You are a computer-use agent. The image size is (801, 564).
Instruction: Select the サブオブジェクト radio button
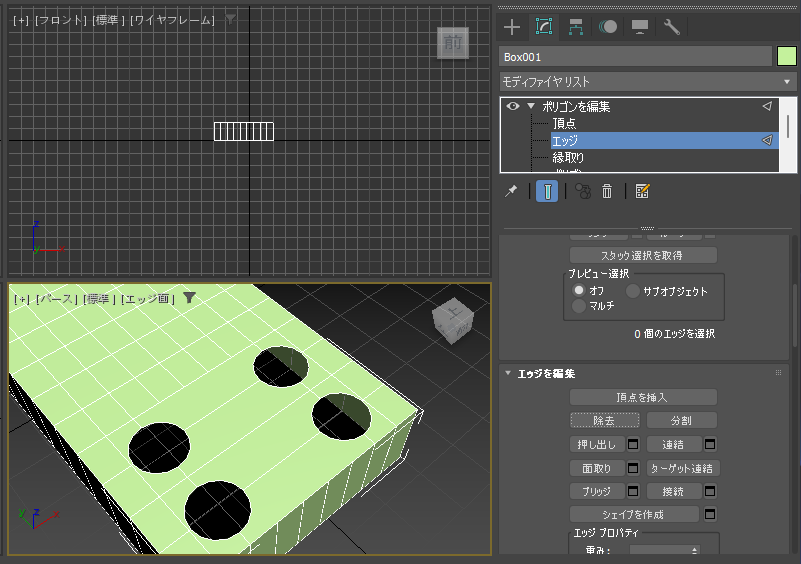coord(632,291)
